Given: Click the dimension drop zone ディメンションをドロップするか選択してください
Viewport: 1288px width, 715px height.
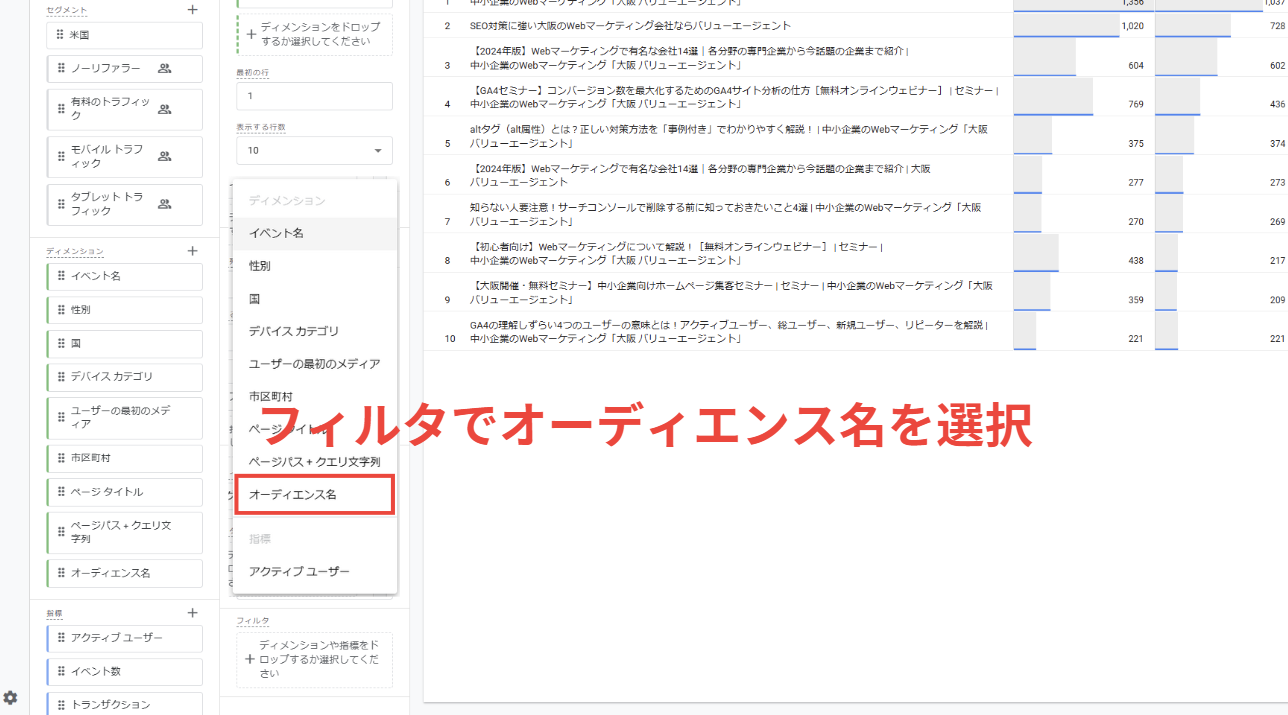Looking at the screenshot, I should click(314, 35).
